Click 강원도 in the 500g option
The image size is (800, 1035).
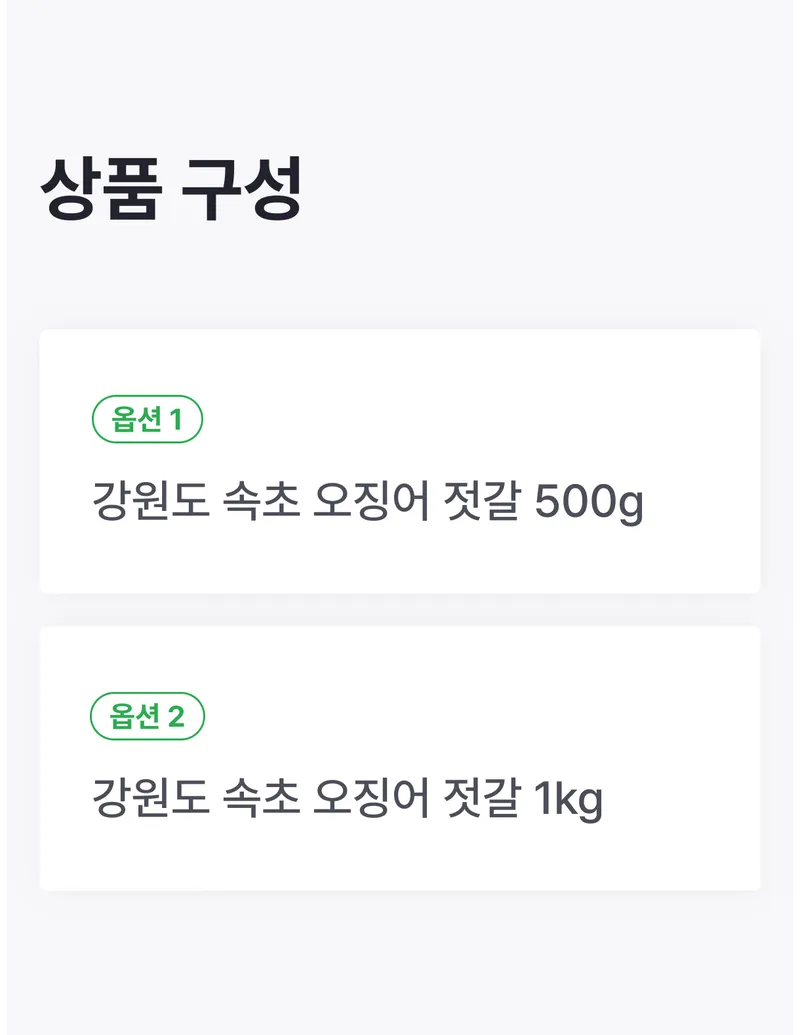[x=151, y=501]
